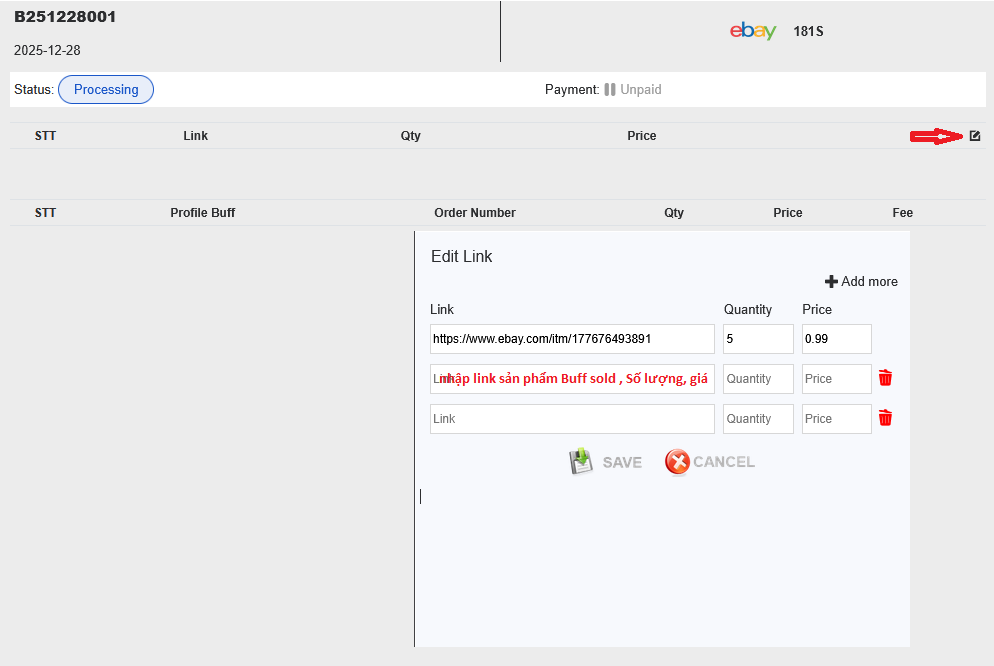This screenshot has width=994, height=666.
Task: Click the Profile Buff column header
Action: pyautogui.click(x=203, y=213)
